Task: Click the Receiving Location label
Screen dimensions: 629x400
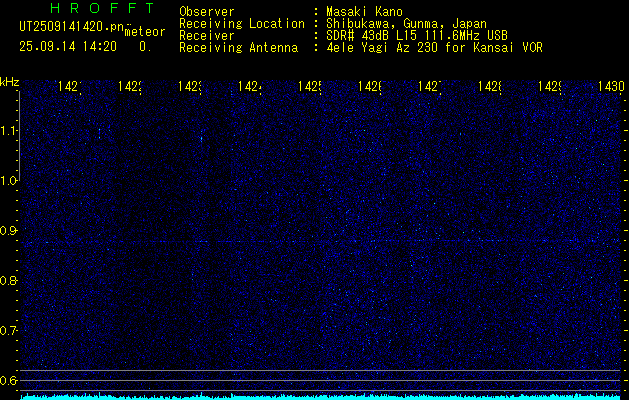Action: tap(242, 24)
